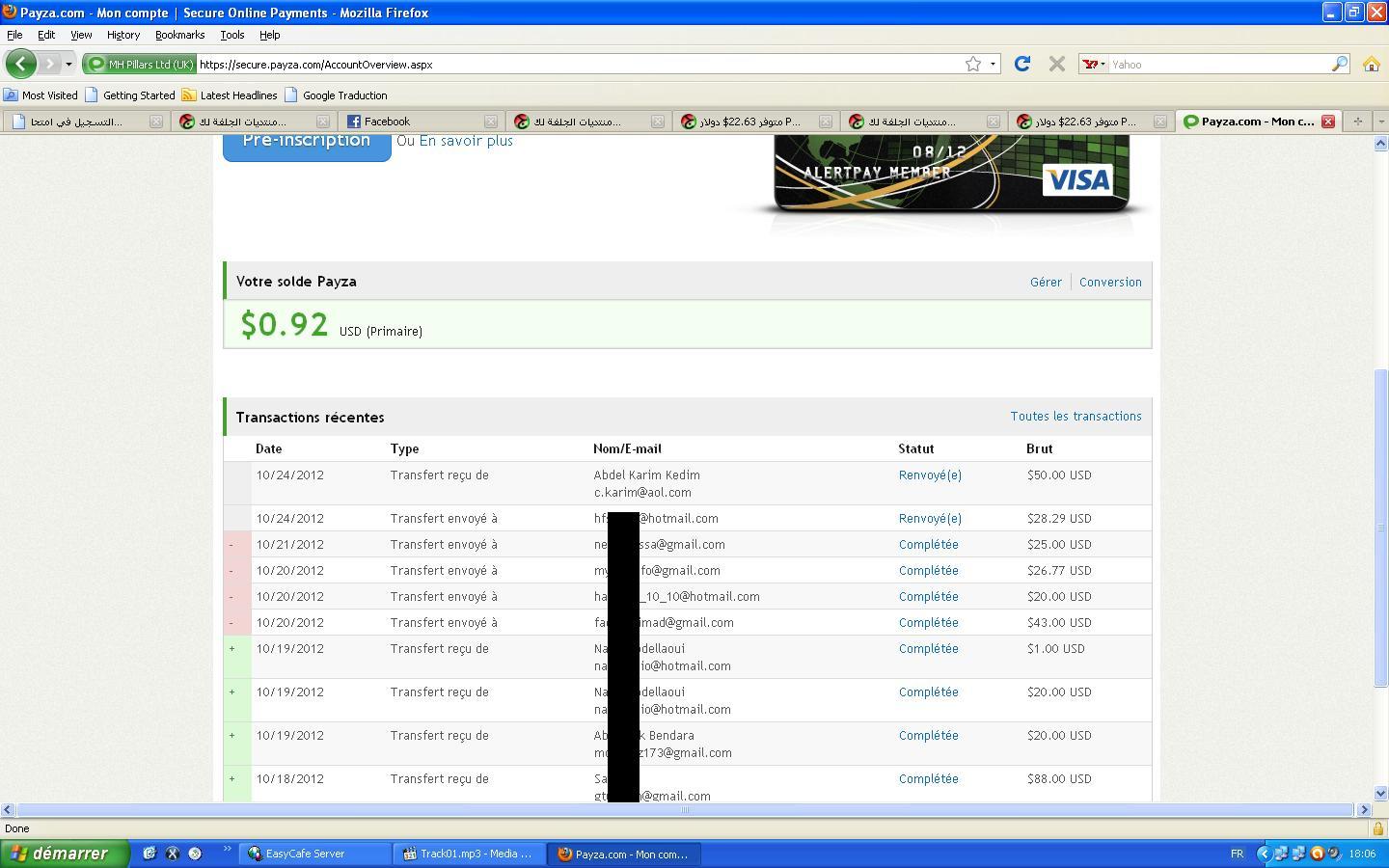Image resolution: width=1389 pixels, height=868 pixels.
Task: Close the Facebook tab
Action: tap(490, 122)
